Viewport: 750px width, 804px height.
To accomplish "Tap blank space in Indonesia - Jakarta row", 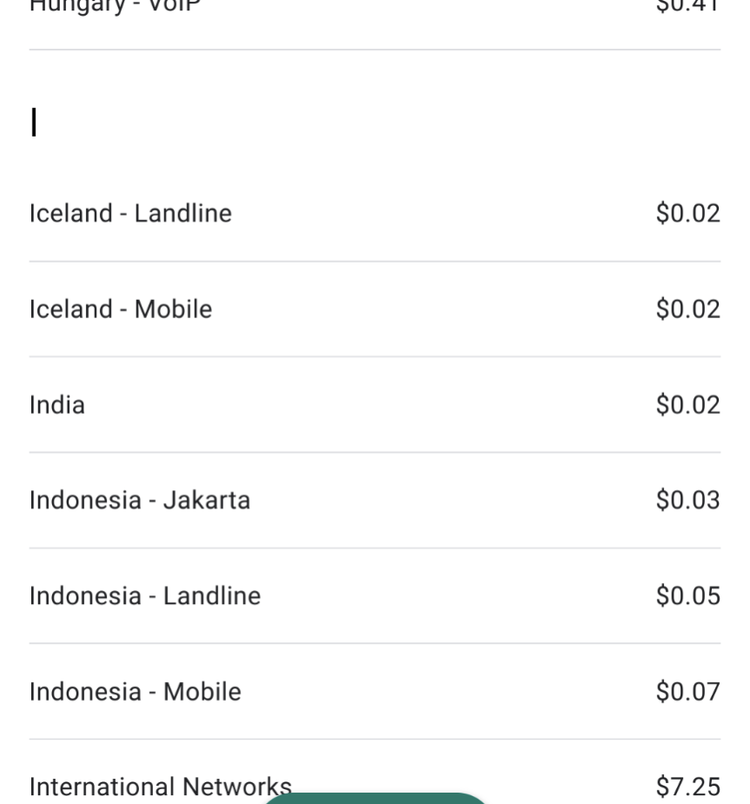I will (451, 500).
